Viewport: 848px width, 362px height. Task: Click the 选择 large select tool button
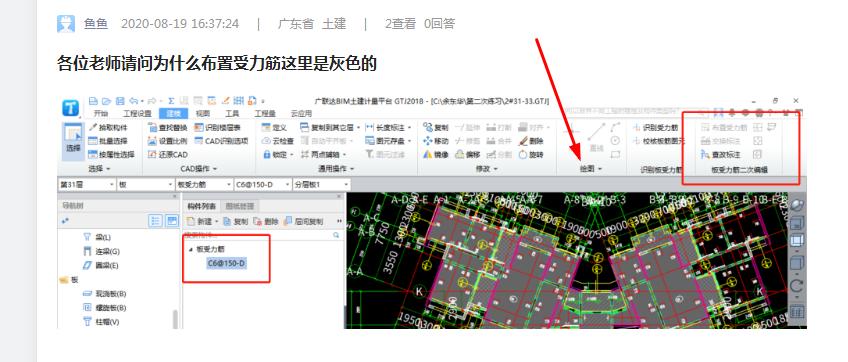(x=72, y=141)
